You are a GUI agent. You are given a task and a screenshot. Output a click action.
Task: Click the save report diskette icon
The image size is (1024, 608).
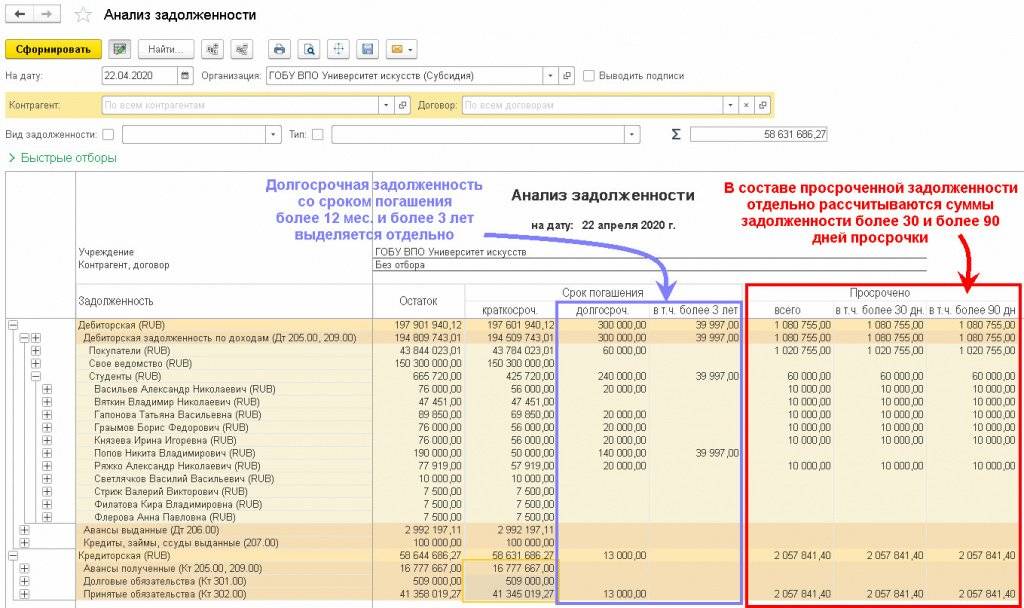coord(368,49)
